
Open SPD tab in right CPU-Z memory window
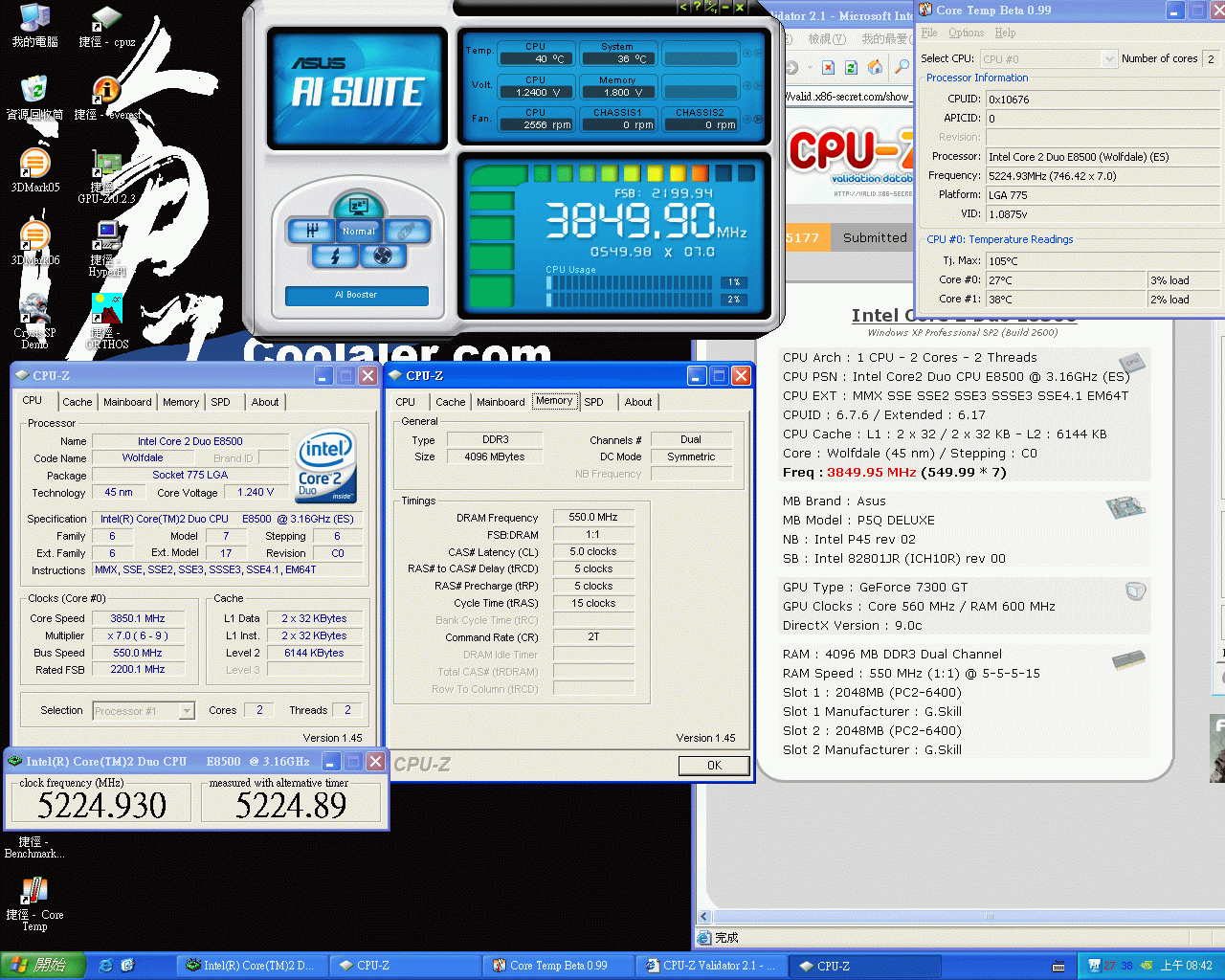(x=593, y=402)
